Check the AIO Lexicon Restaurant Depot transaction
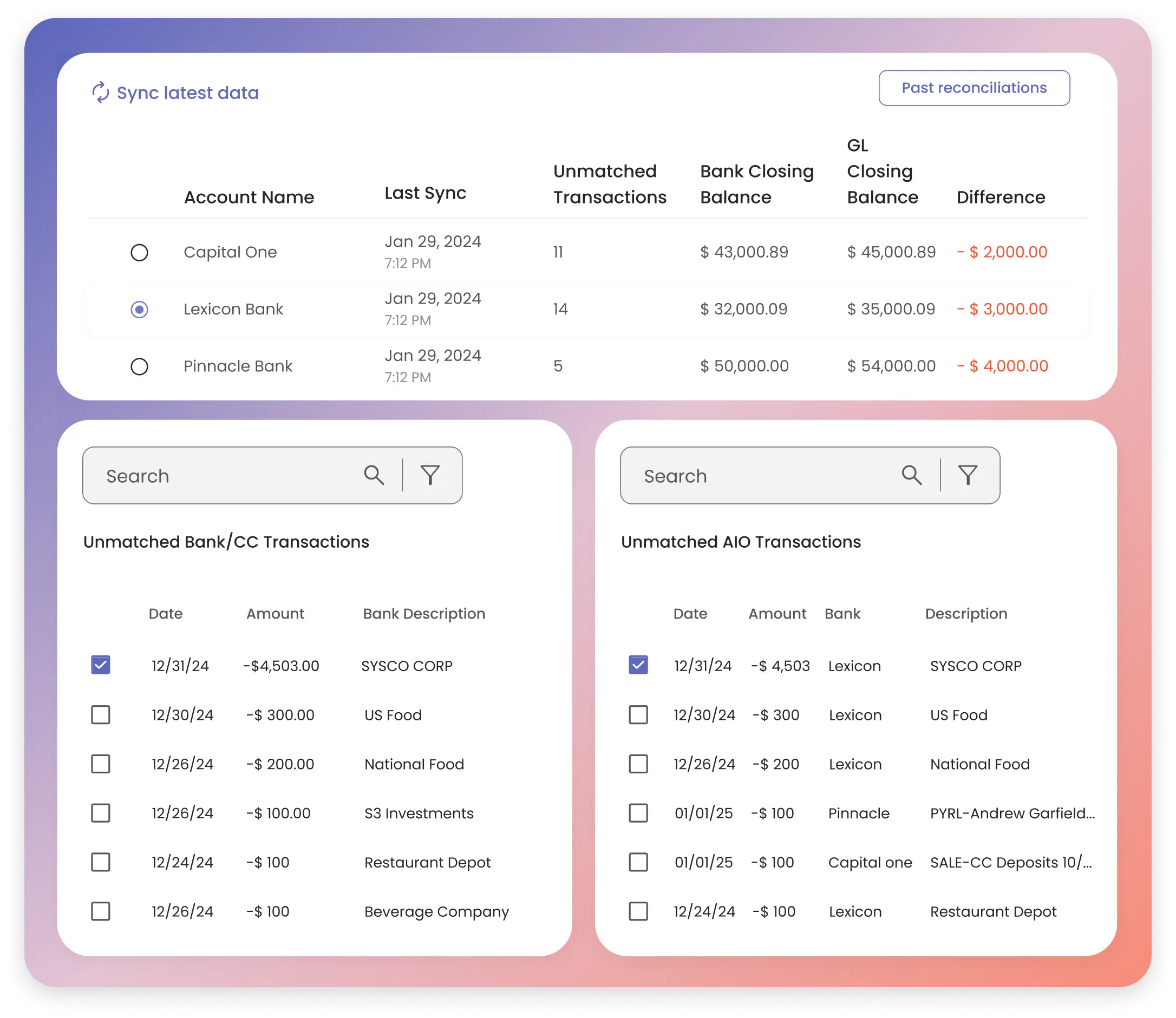This screenshot has height=1018, width=1176. pos(638,911)
